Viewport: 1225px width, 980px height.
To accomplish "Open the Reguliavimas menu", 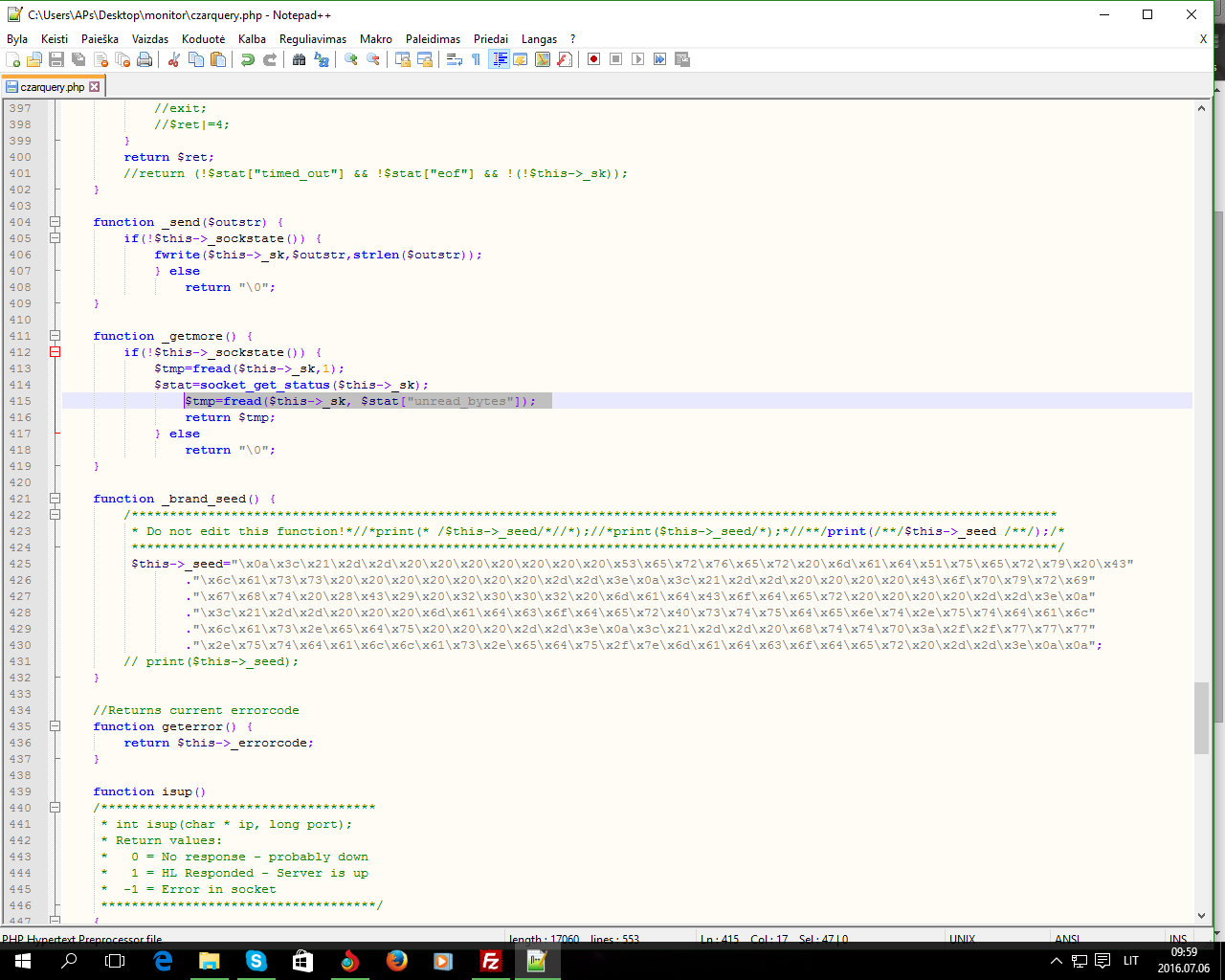I will tap(313, 39).
